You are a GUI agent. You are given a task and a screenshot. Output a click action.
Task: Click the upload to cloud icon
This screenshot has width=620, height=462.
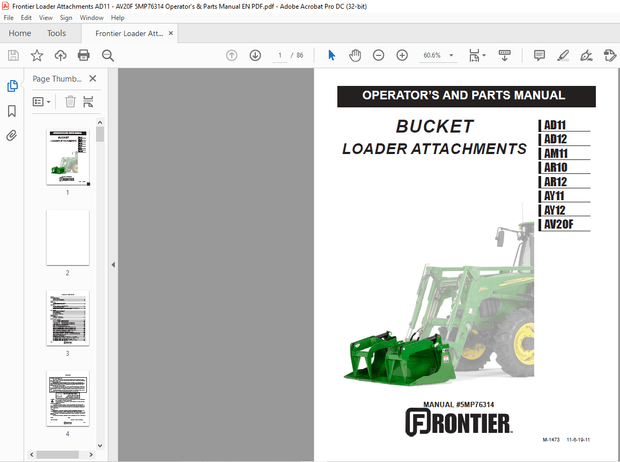coord(60,55)
